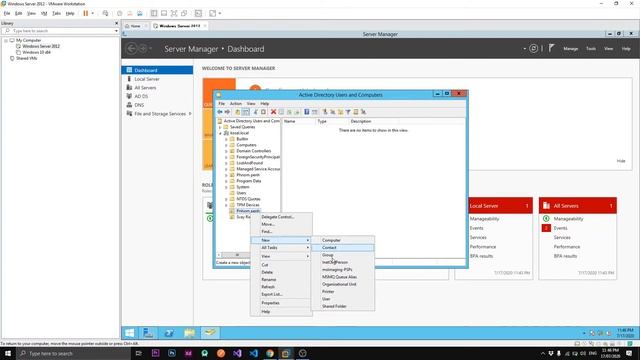Click Server Manager refresh icon
Screen dimensions: 640x360
(x=533, y=49)
